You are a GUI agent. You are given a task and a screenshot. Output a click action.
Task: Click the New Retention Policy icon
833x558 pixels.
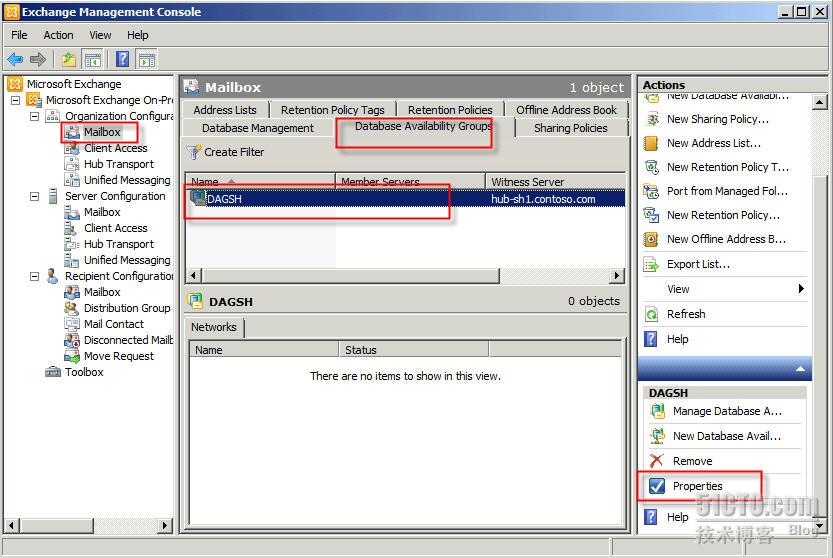[x=651, y=215]
